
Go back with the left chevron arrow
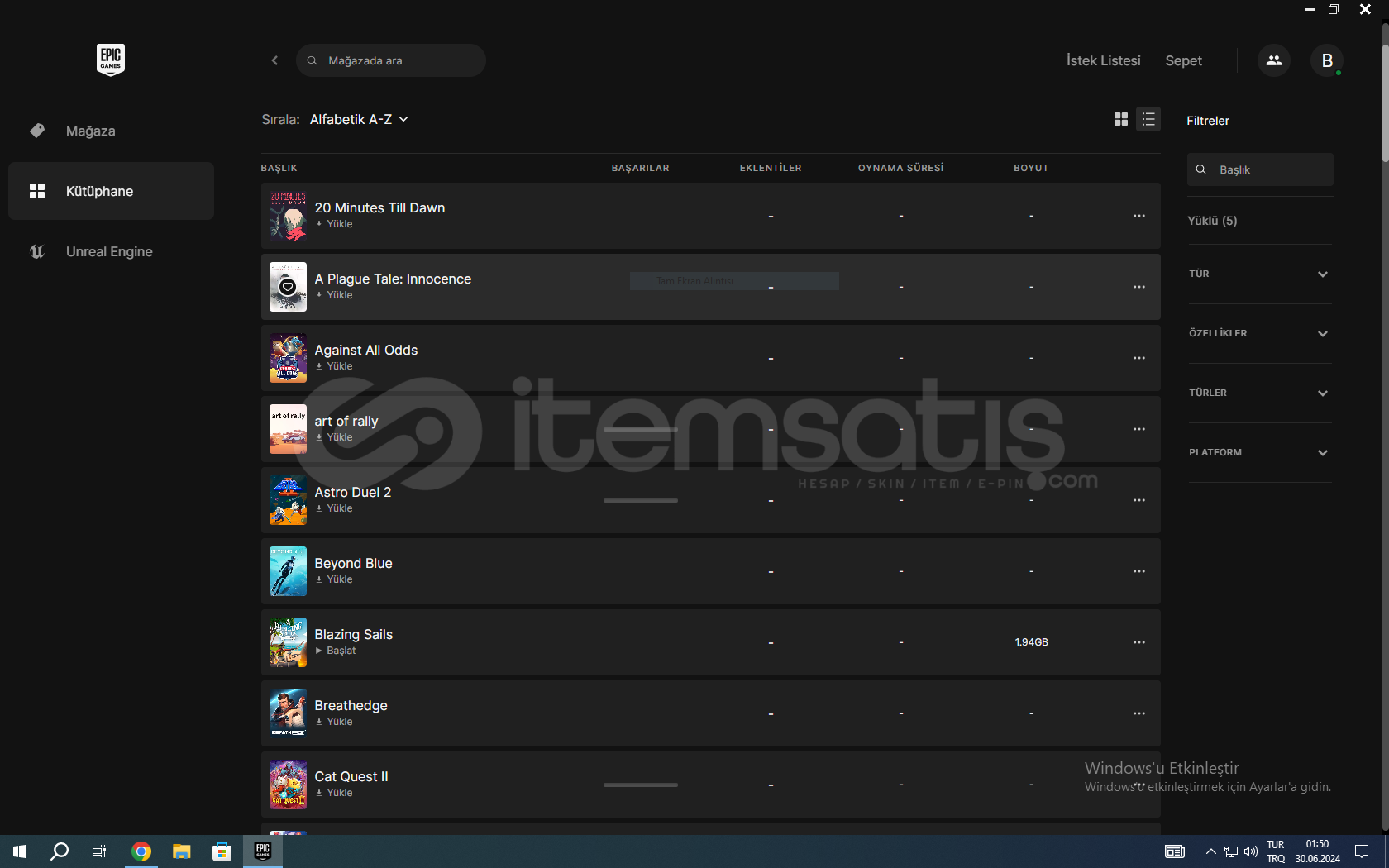pos(274,60)
